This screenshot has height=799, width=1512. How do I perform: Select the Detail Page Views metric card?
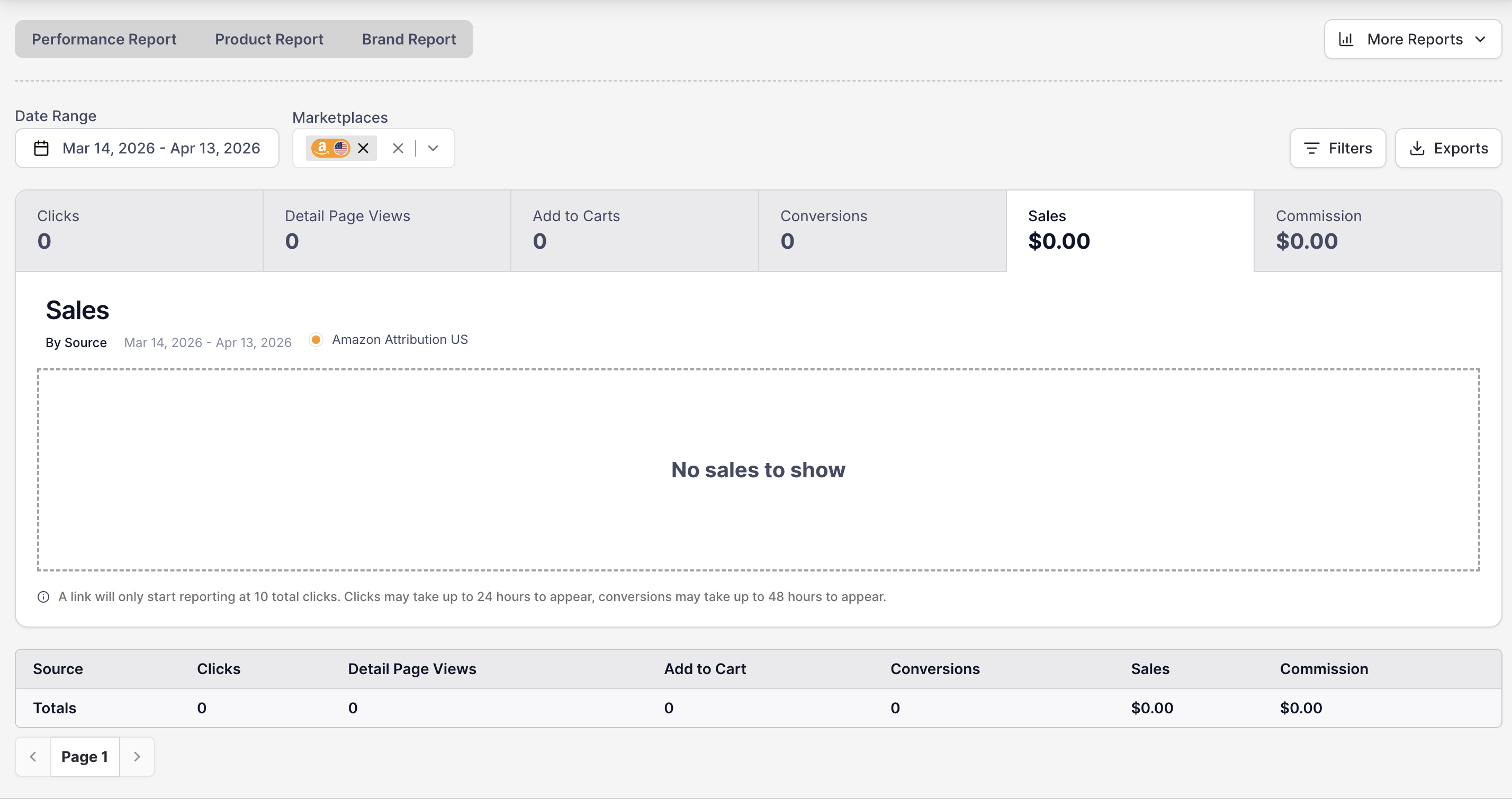click(387, 231)
